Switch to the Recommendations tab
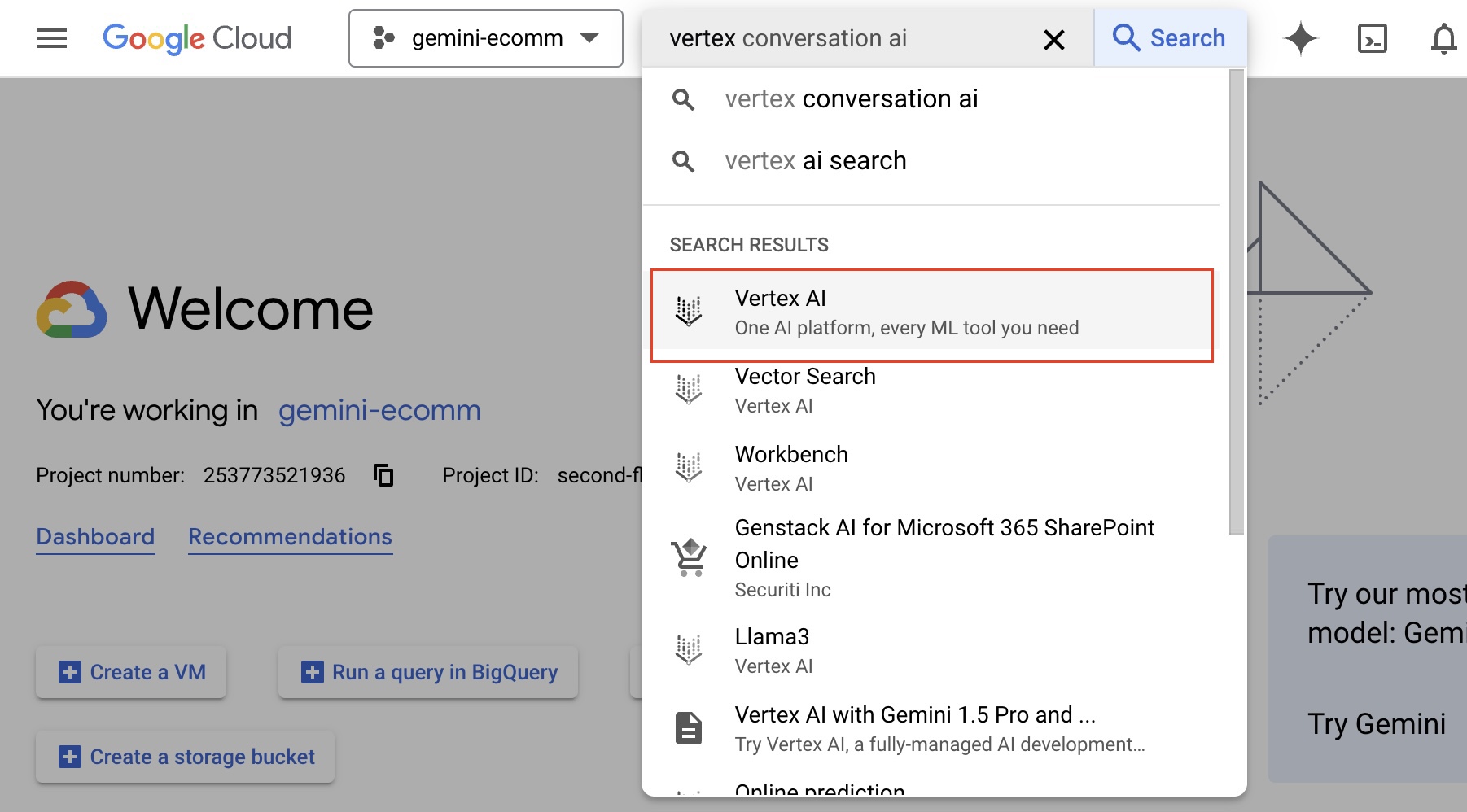 click(290, 536)
